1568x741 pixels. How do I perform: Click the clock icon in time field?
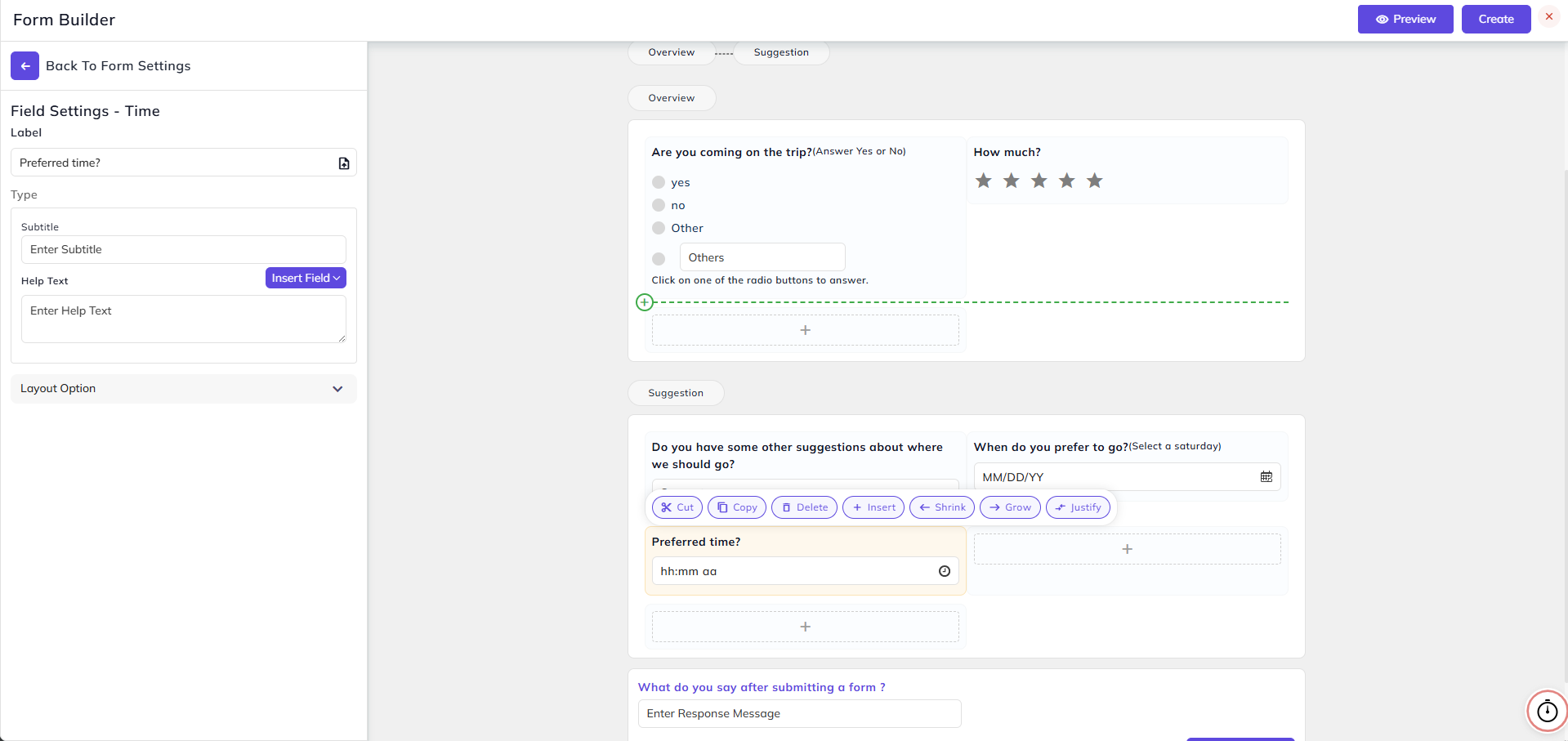(945, 571)
